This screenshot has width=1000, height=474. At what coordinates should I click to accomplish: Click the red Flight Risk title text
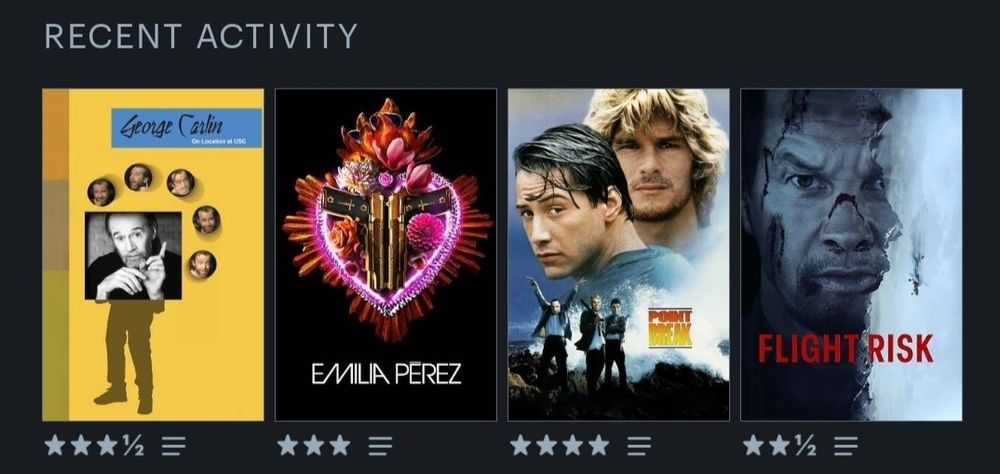[846, 348]
